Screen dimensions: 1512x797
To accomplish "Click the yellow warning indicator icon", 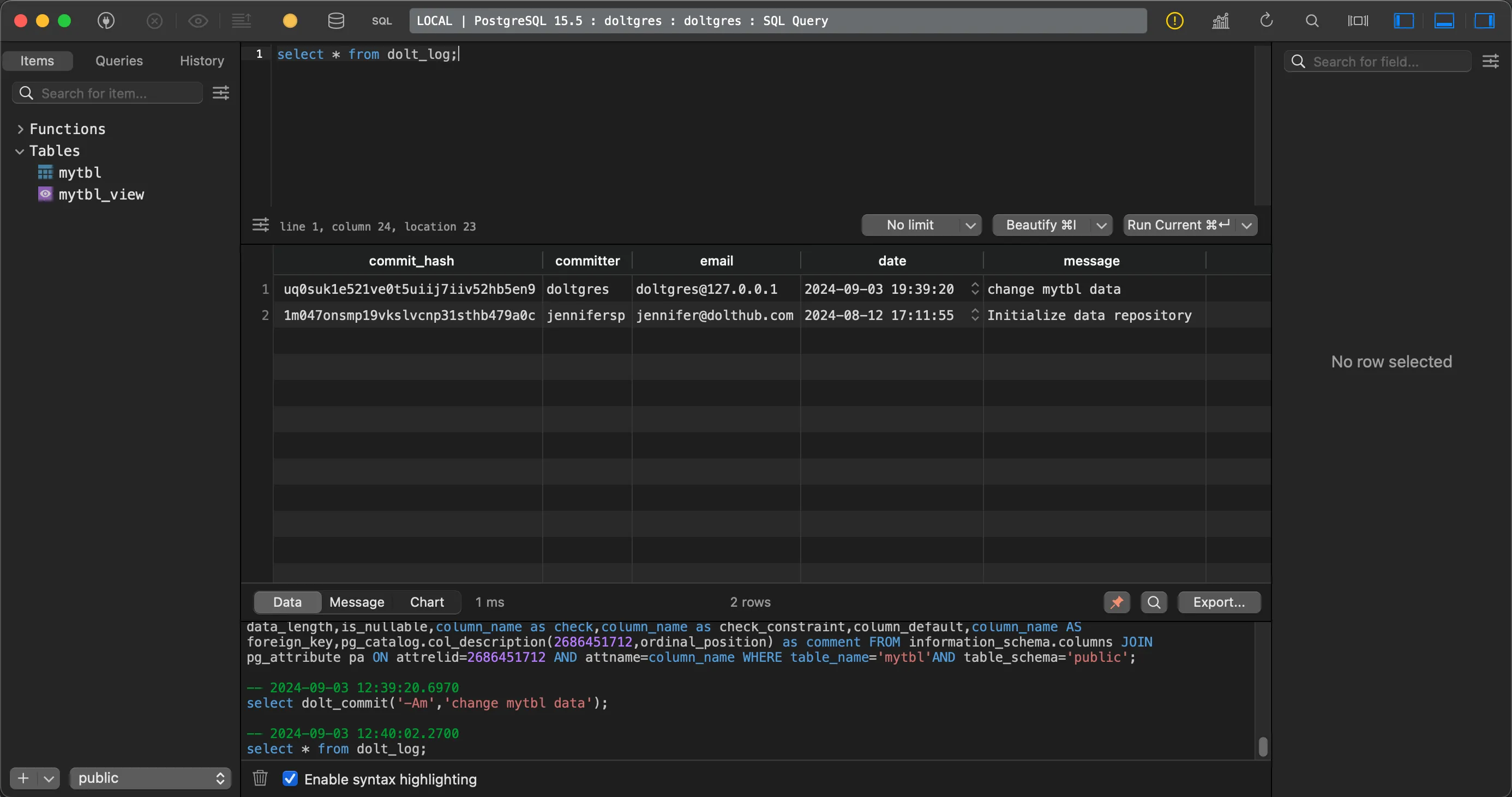I will (x=1174, y=21).
